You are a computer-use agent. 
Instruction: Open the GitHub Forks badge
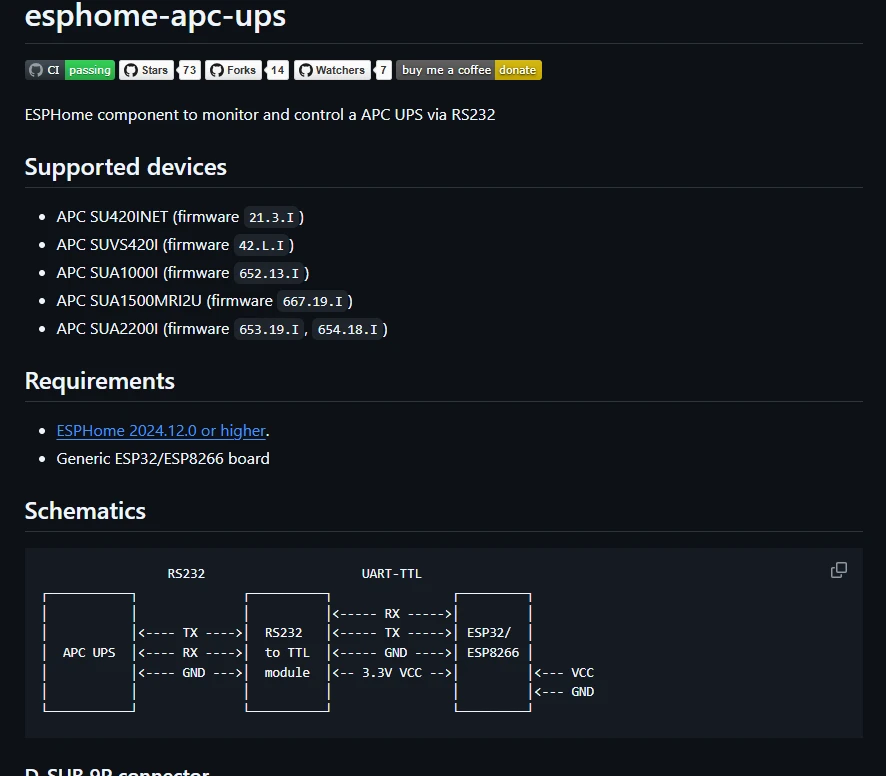(x=233, y=70)
